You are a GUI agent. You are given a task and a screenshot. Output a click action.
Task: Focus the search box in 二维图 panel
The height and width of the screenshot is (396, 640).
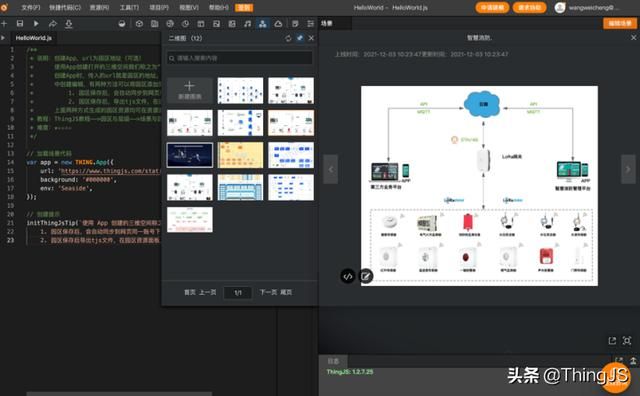coord(240,58)
